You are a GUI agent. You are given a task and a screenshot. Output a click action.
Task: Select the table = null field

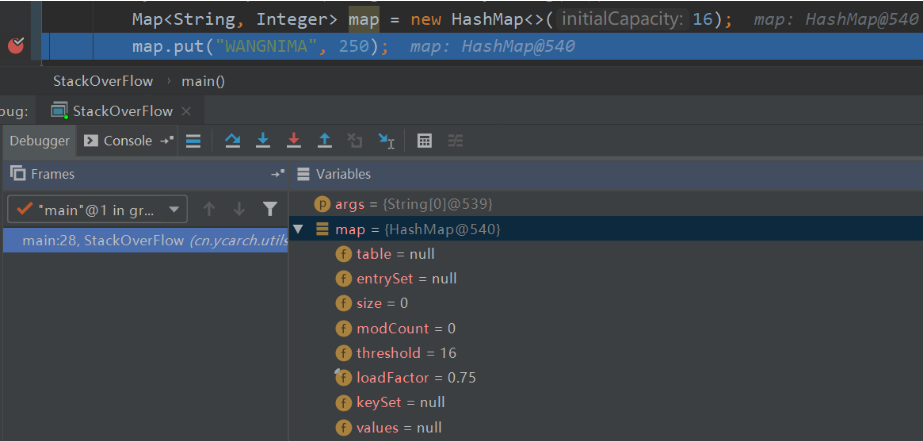(x=606, y=254)
